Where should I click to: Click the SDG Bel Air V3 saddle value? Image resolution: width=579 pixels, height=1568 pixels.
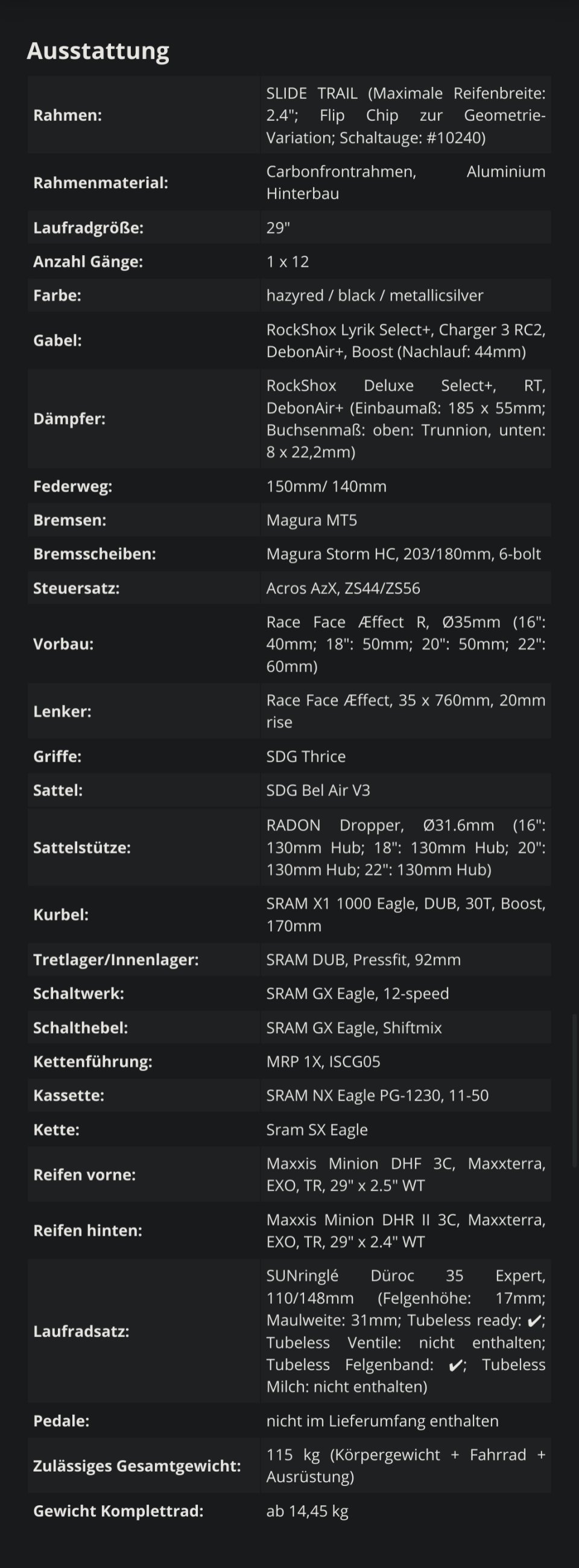(318, 790)
